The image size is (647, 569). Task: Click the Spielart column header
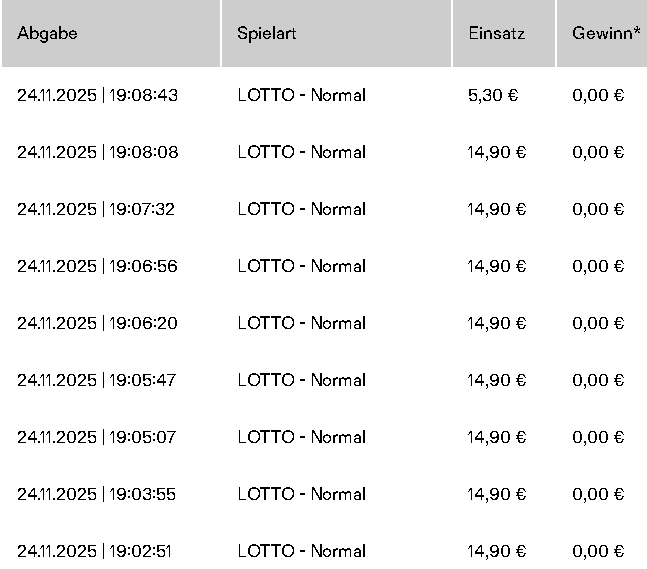tap(267, 33)
